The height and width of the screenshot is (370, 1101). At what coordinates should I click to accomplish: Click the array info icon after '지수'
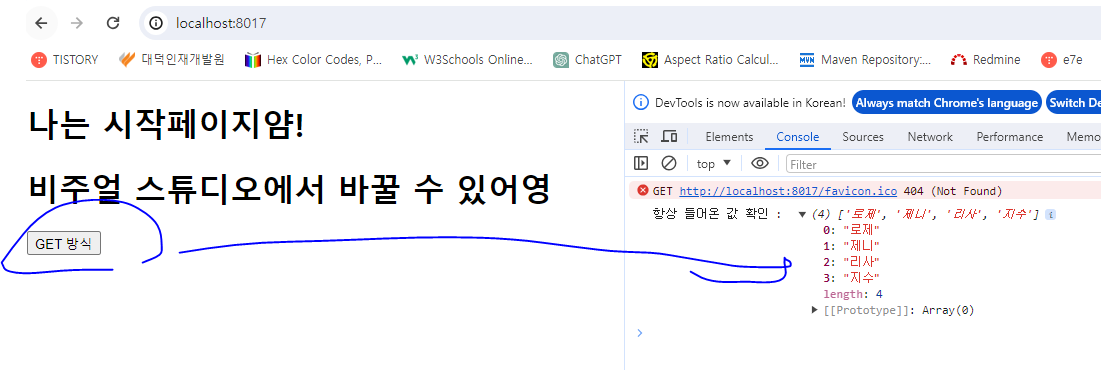1050,214
